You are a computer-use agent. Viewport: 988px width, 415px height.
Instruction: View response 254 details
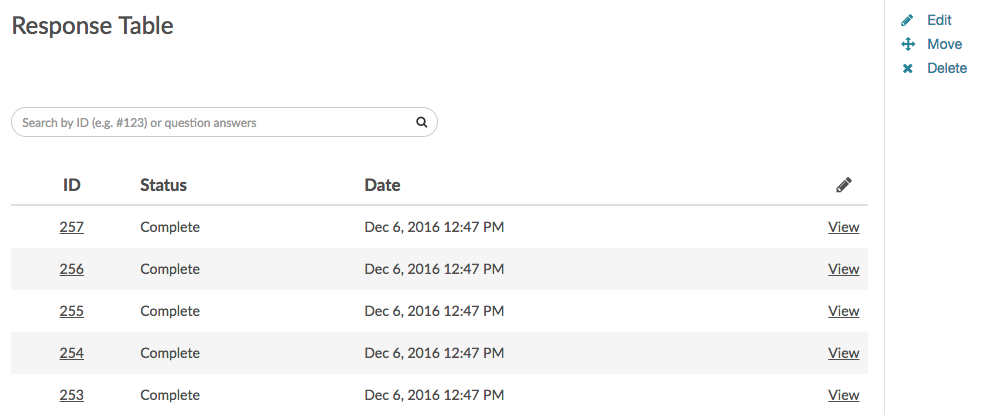point(843,353)
